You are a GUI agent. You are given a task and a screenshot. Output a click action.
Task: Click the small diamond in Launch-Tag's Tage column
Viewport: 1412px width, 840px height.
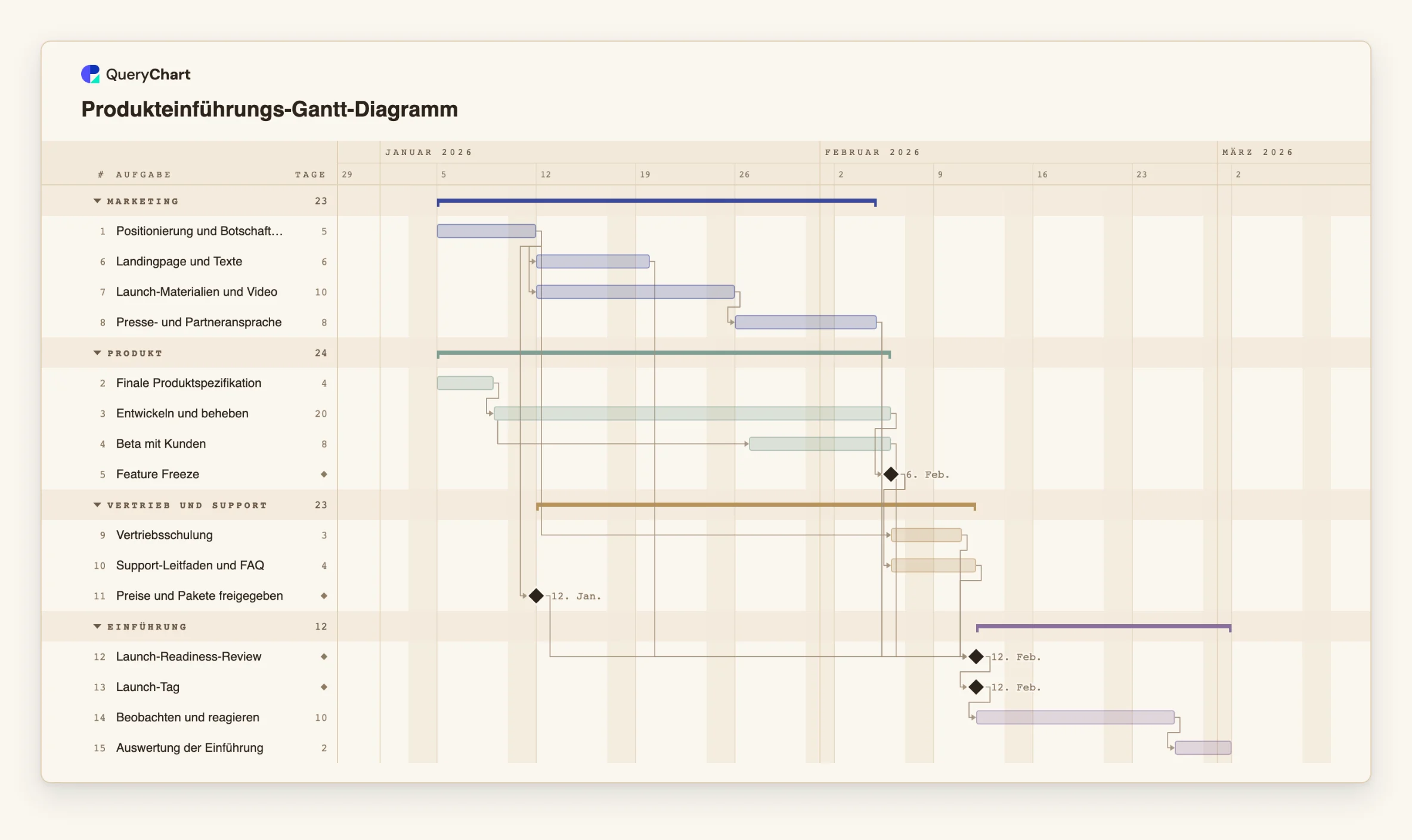coord(324,687)
